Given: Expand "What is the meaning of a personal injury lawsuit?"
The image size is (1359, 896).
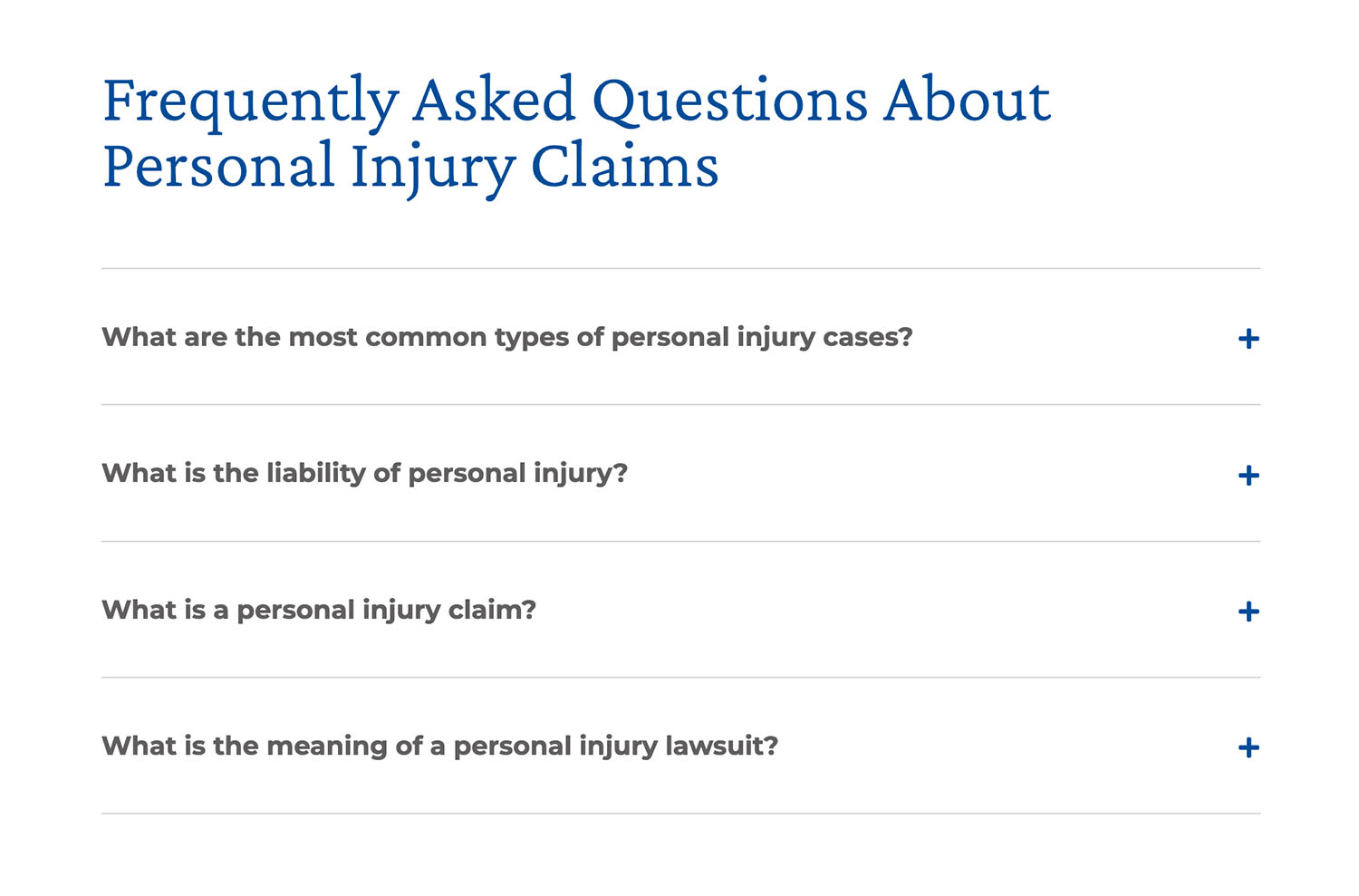Looking at the screenshot, I should (439, 746).
